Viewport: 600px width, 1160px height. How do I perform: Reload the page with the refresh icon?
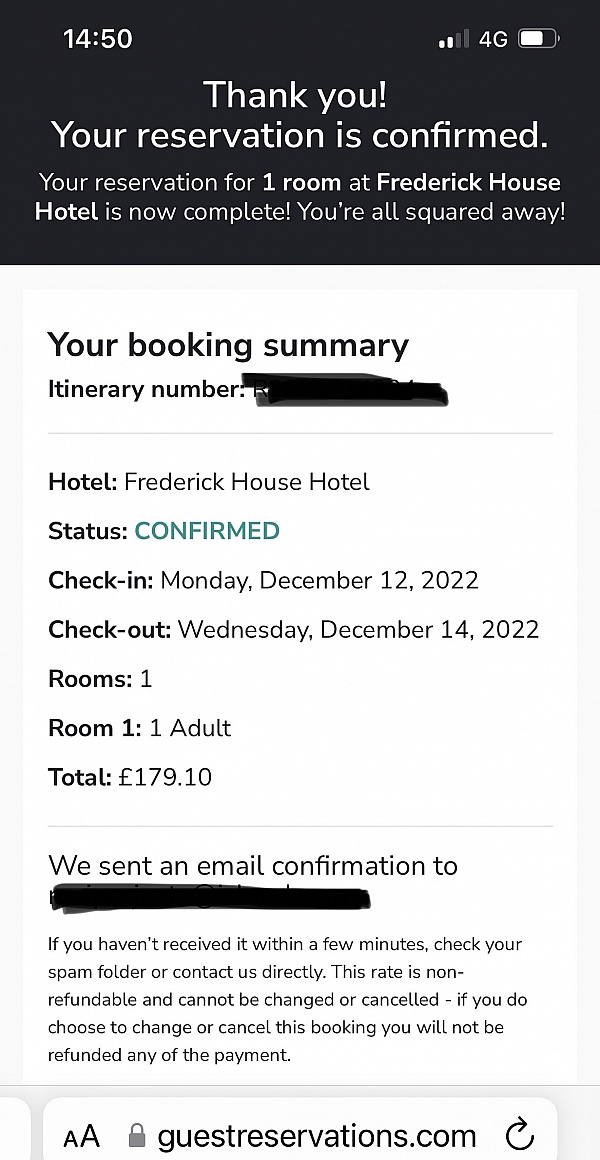coord(519,1135)
